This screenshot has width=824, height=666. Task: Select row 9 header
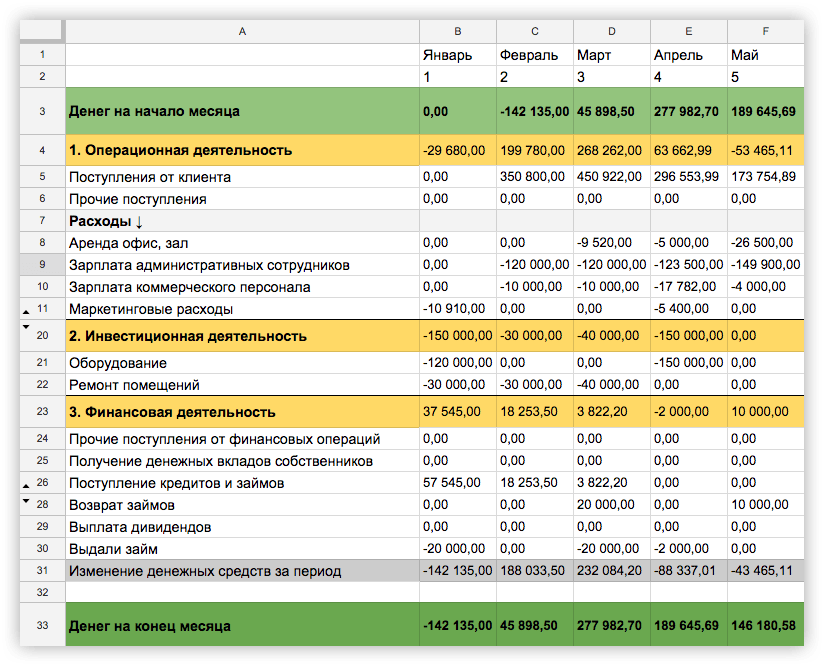(42, 264)
